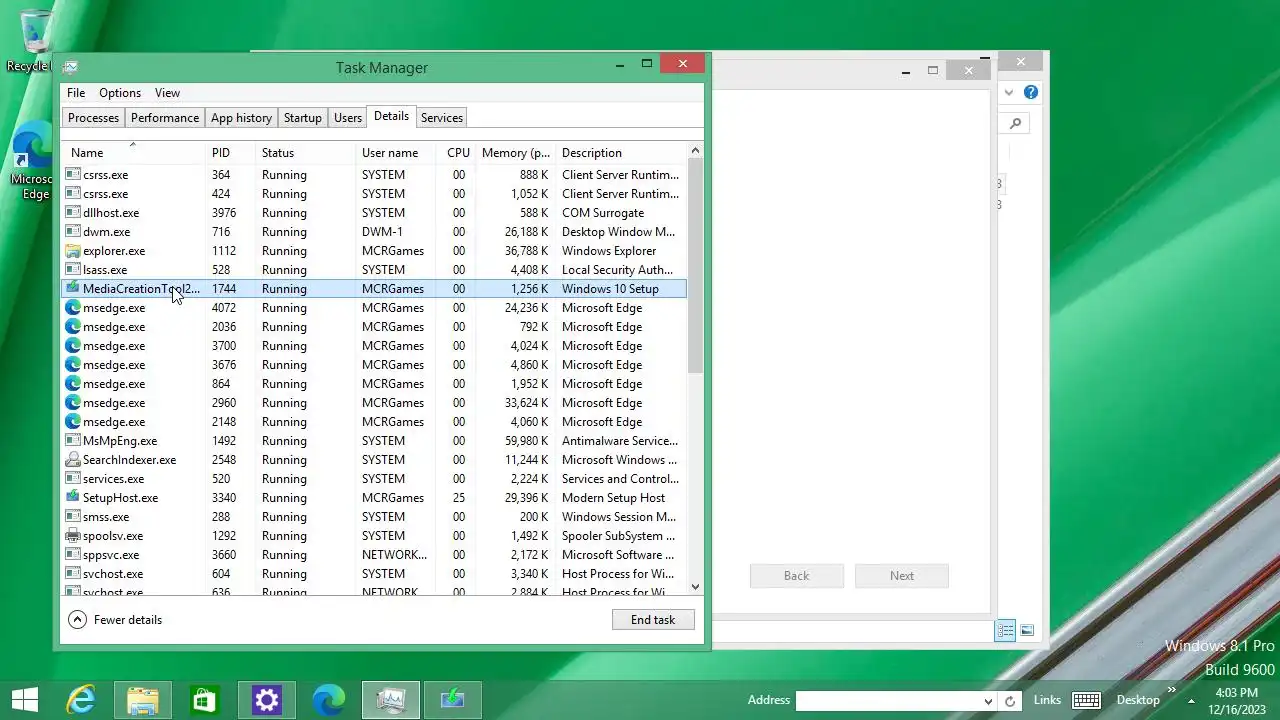Screen dimensions: 1280x720
Task: Select the dwm.exe process row
Action: [x=375, y=232]
